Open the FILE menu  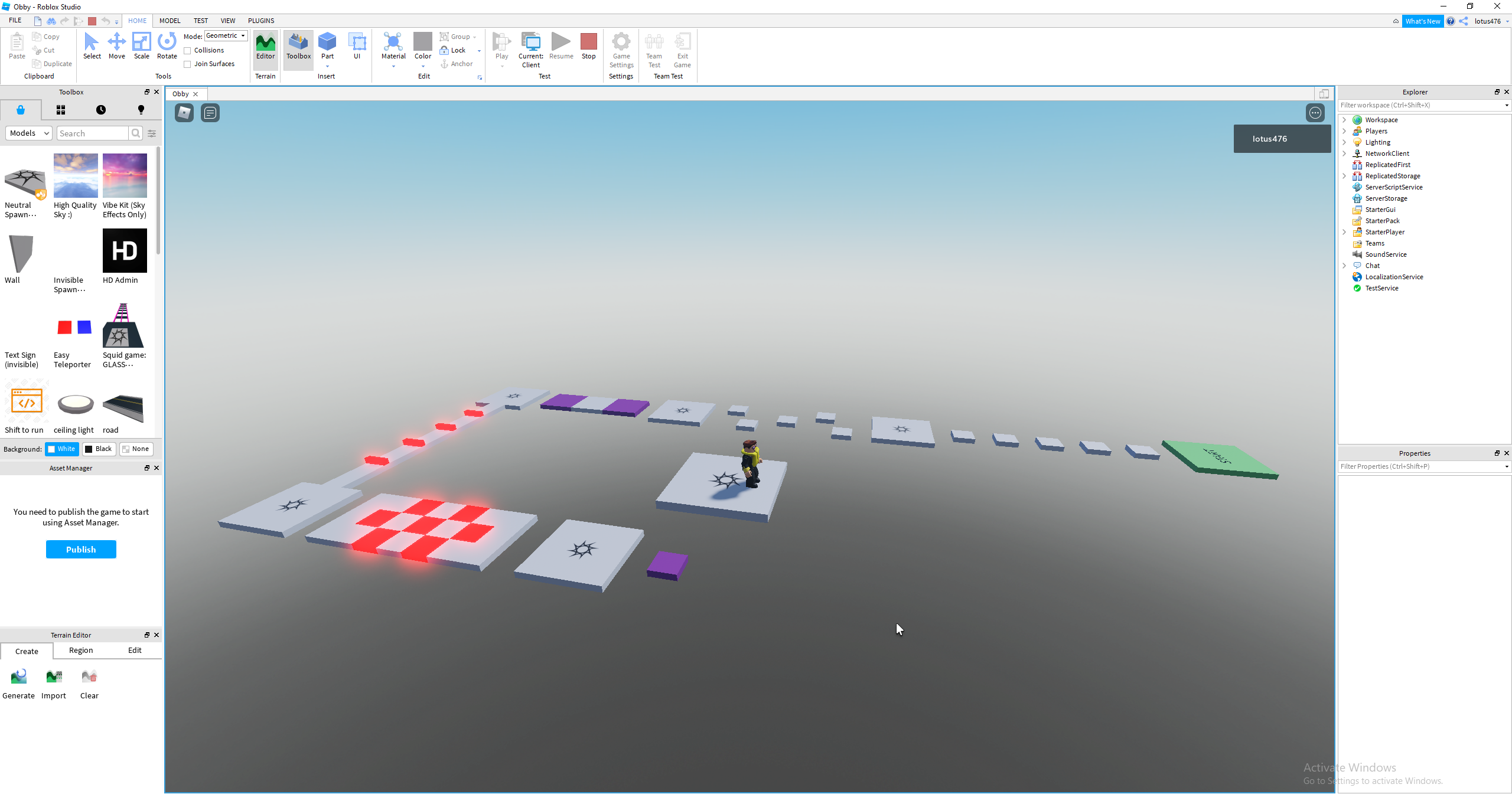[x=15, y=19]
